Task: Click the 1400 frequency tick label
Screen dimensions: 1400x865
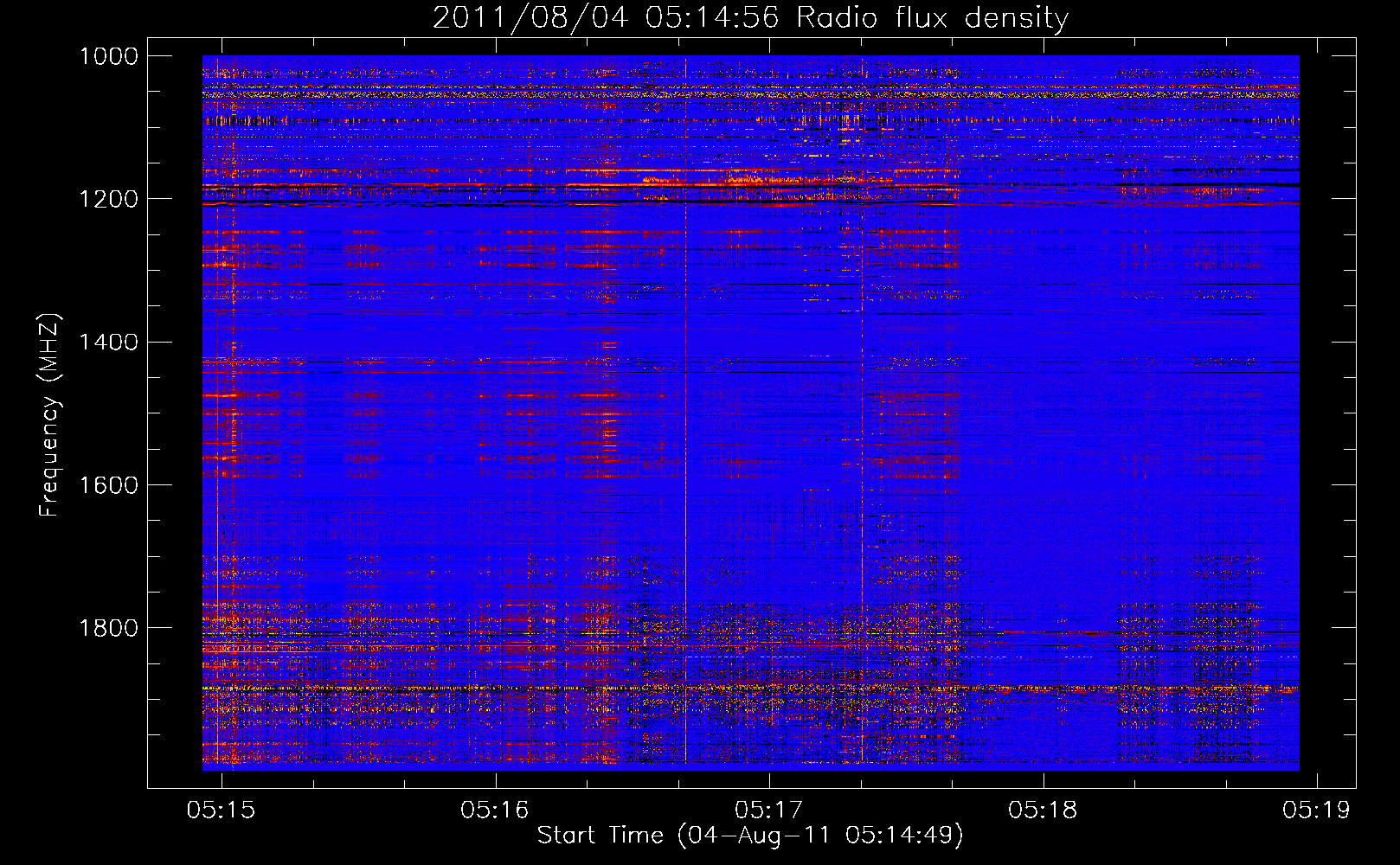Action: click(109, 342)
